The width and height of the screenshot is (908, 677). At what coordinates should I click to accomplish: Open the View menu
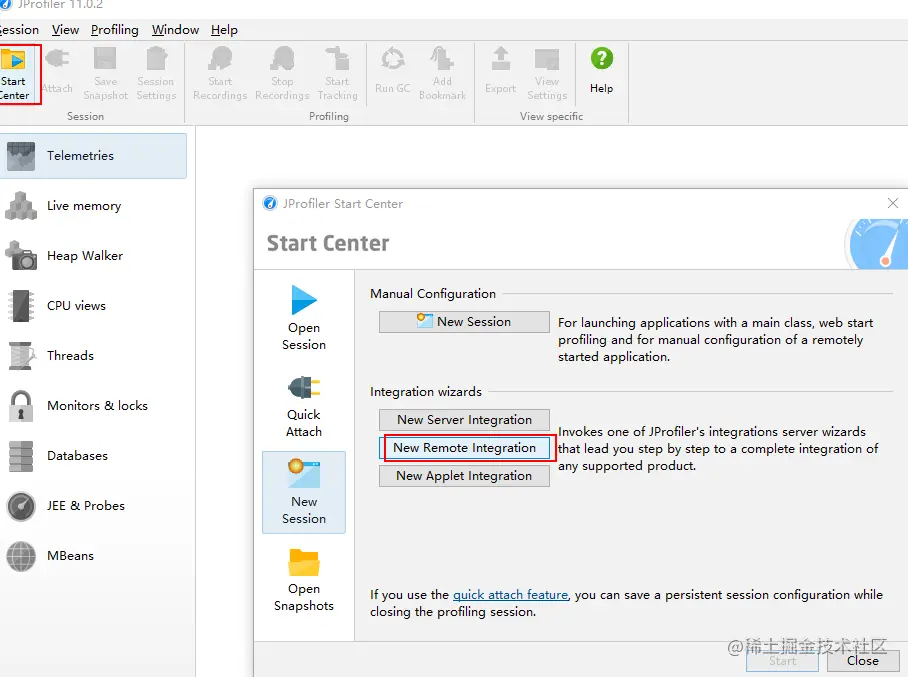[x=65, y=30]
